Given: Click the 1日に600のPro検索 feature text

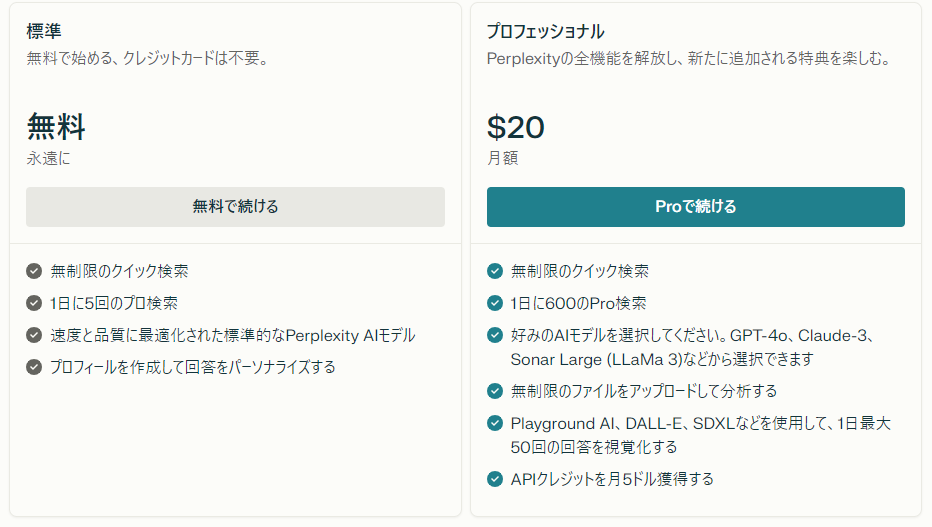Looking at the screenshot, I should tap(578, 303).
